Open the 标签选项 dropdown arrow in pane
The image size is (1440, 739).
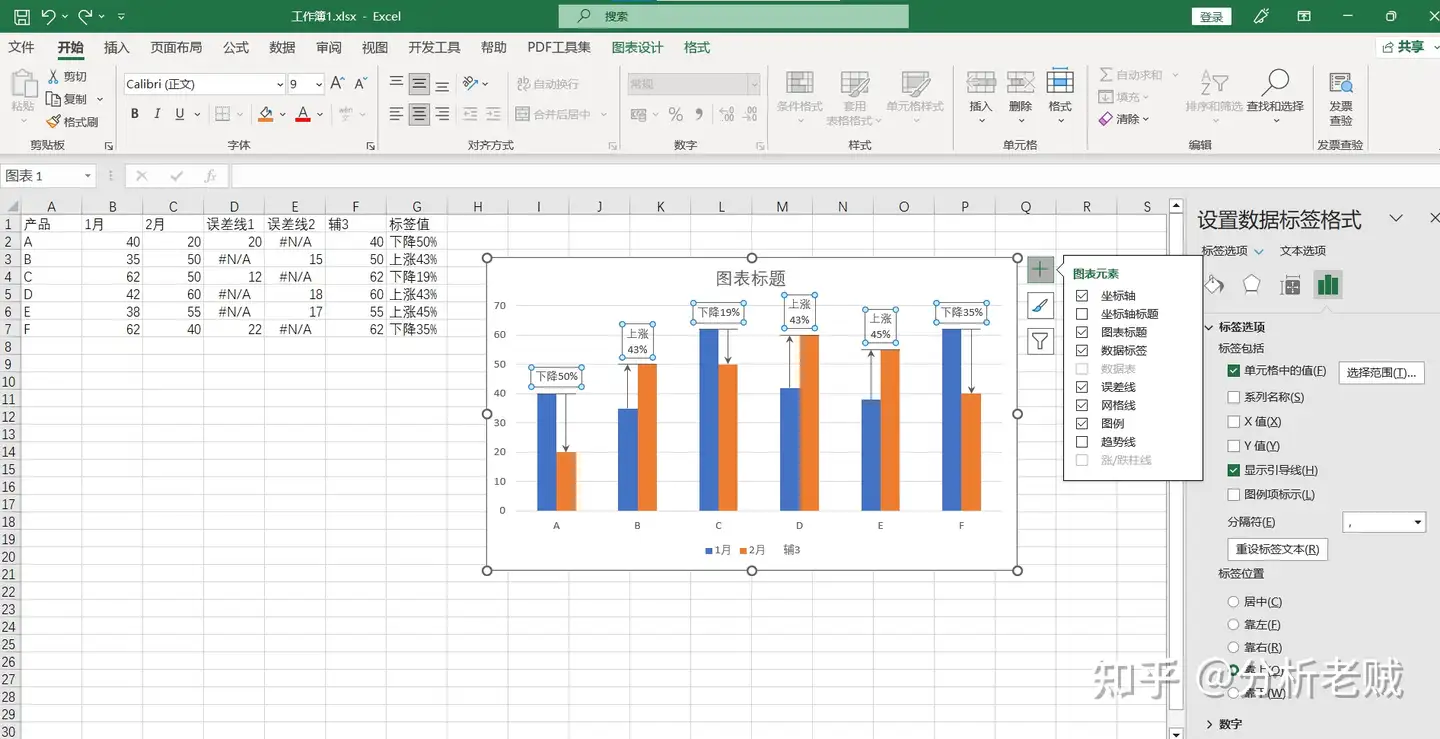(x=1259, y=251)
